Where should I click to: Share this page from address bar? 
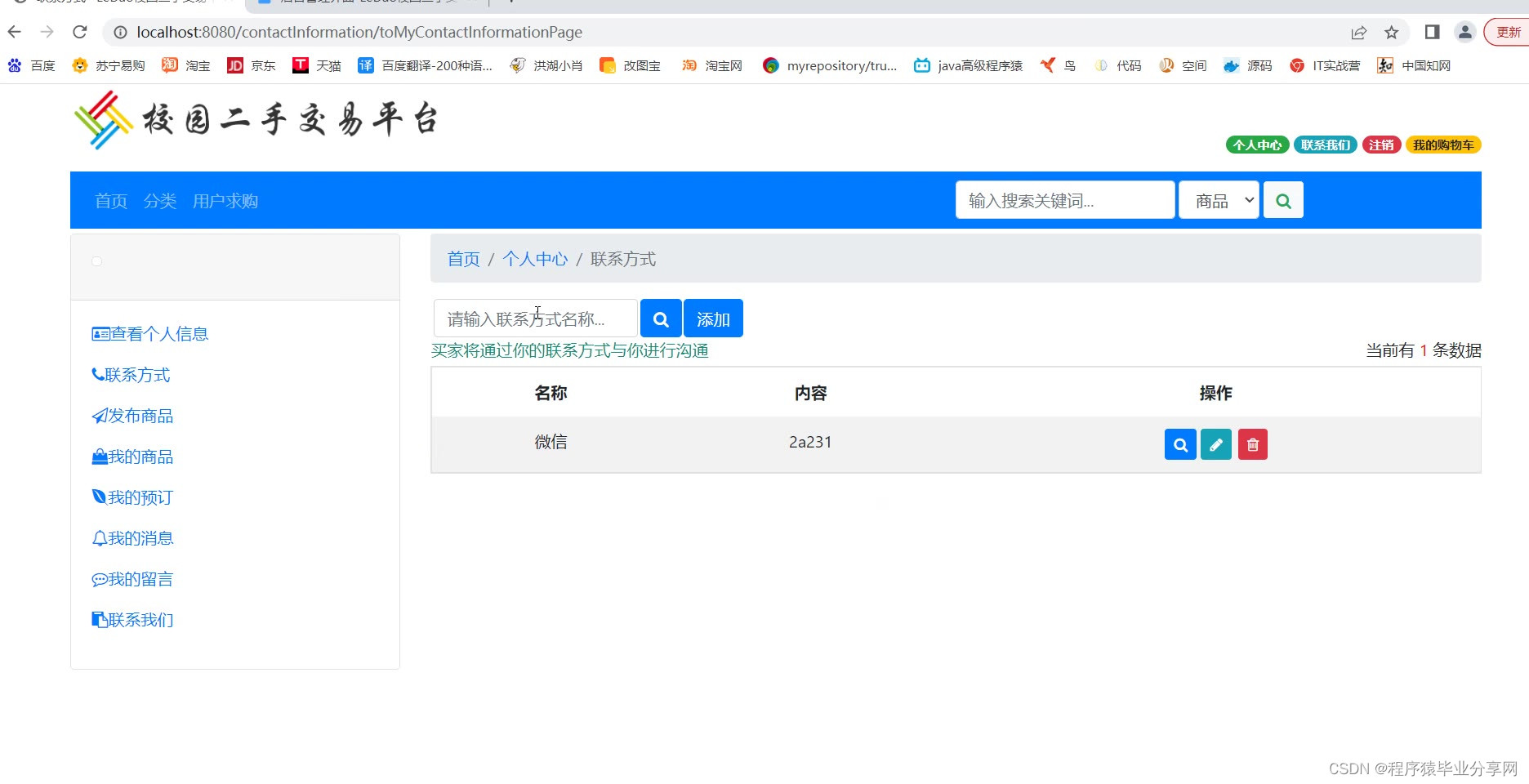pos(1359,32)
